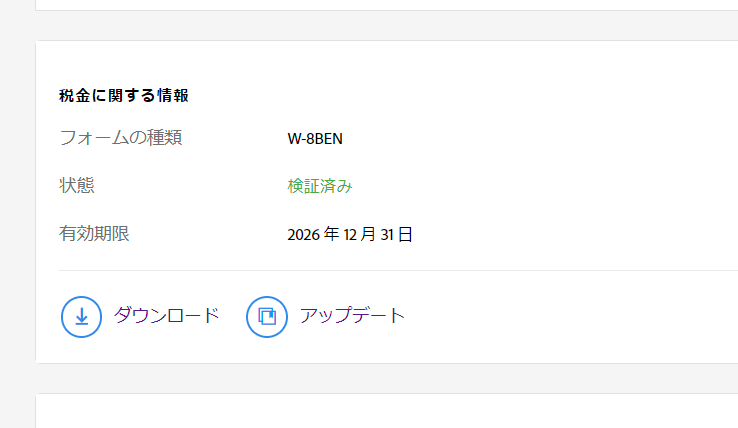The image size is (738, 428).
Task: Select the W-8BEN form type value
Action: click(315, 139)
